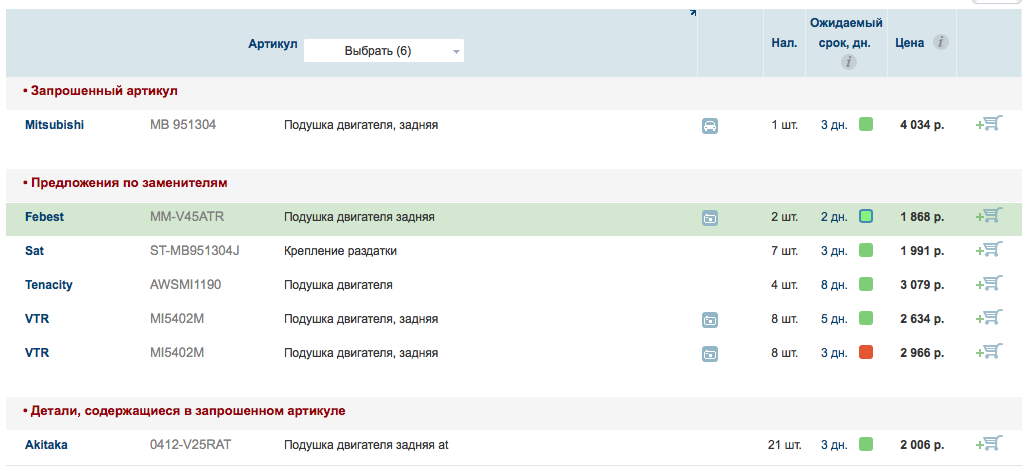
Task: Click the Цена column header
Action: tap(909, 43)
